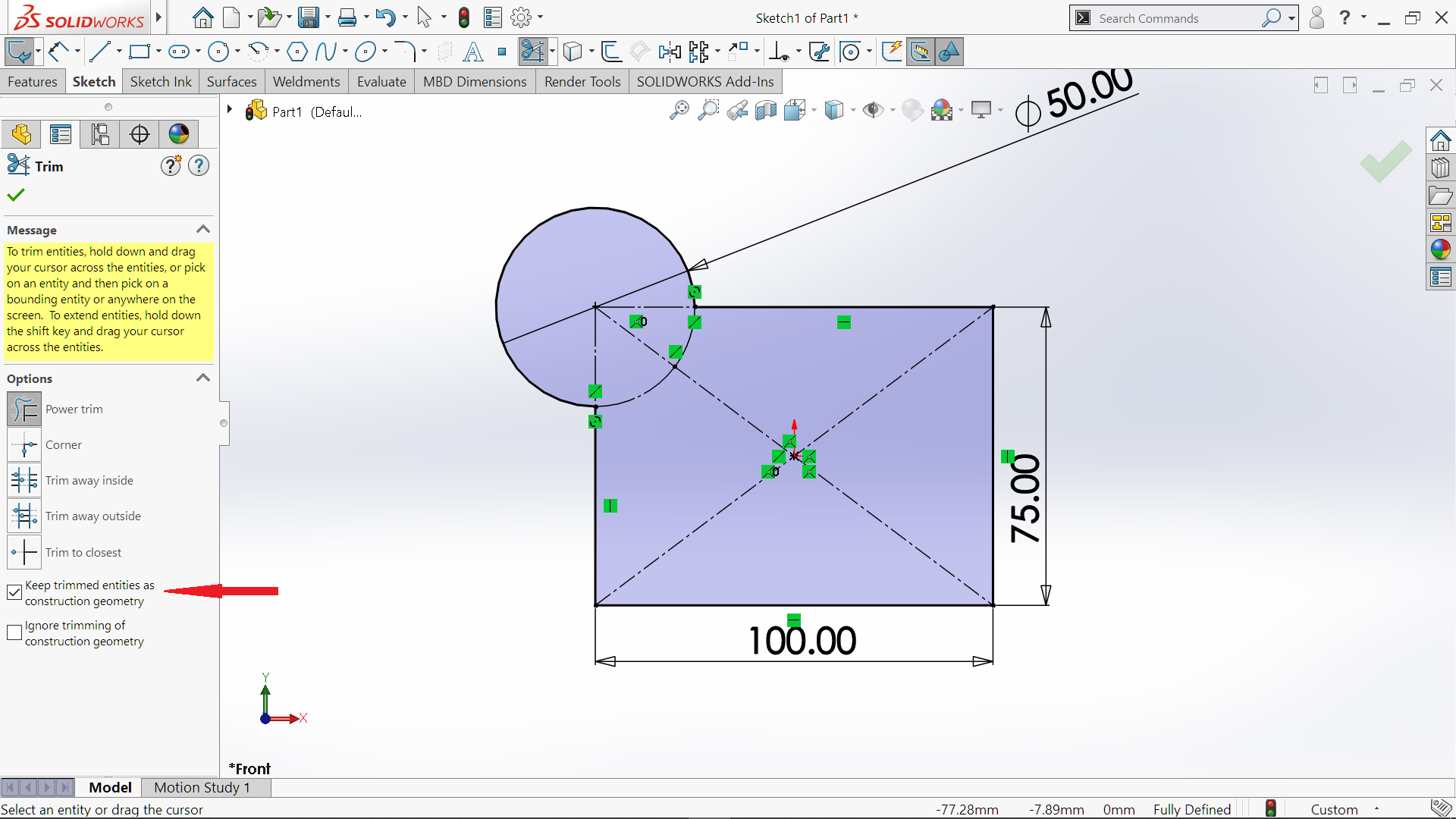Select the Circle sketch tool
This screenshot has height=819, width=1456.
point(218,52)
